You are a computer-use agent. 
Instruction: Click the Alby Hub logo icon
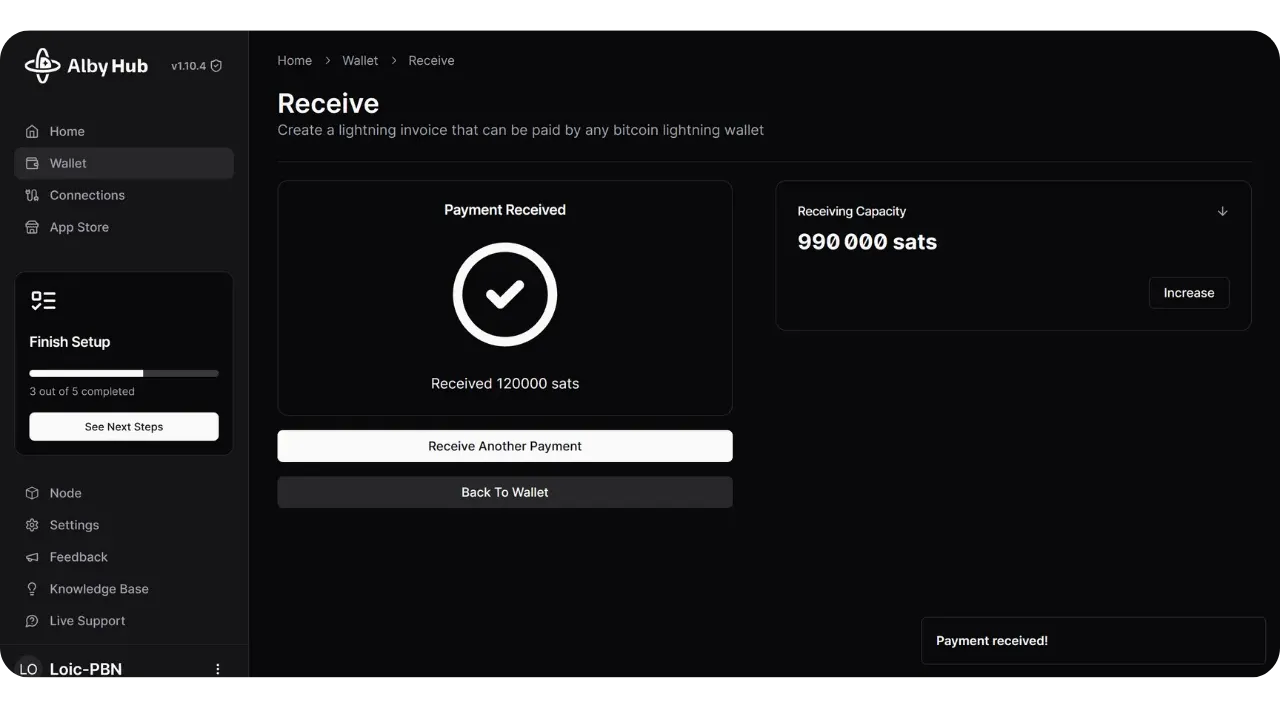(x=42, y=66)
